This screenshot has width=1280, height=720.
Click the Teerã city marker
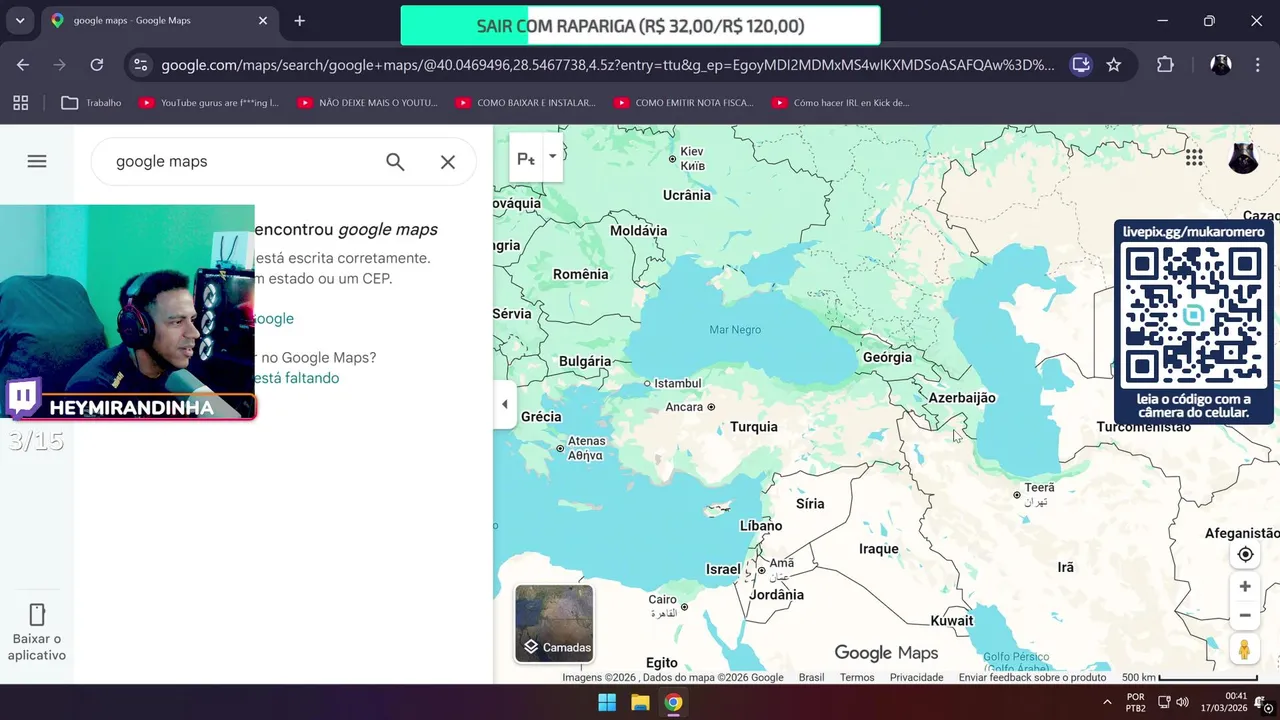pos(1017,495)
